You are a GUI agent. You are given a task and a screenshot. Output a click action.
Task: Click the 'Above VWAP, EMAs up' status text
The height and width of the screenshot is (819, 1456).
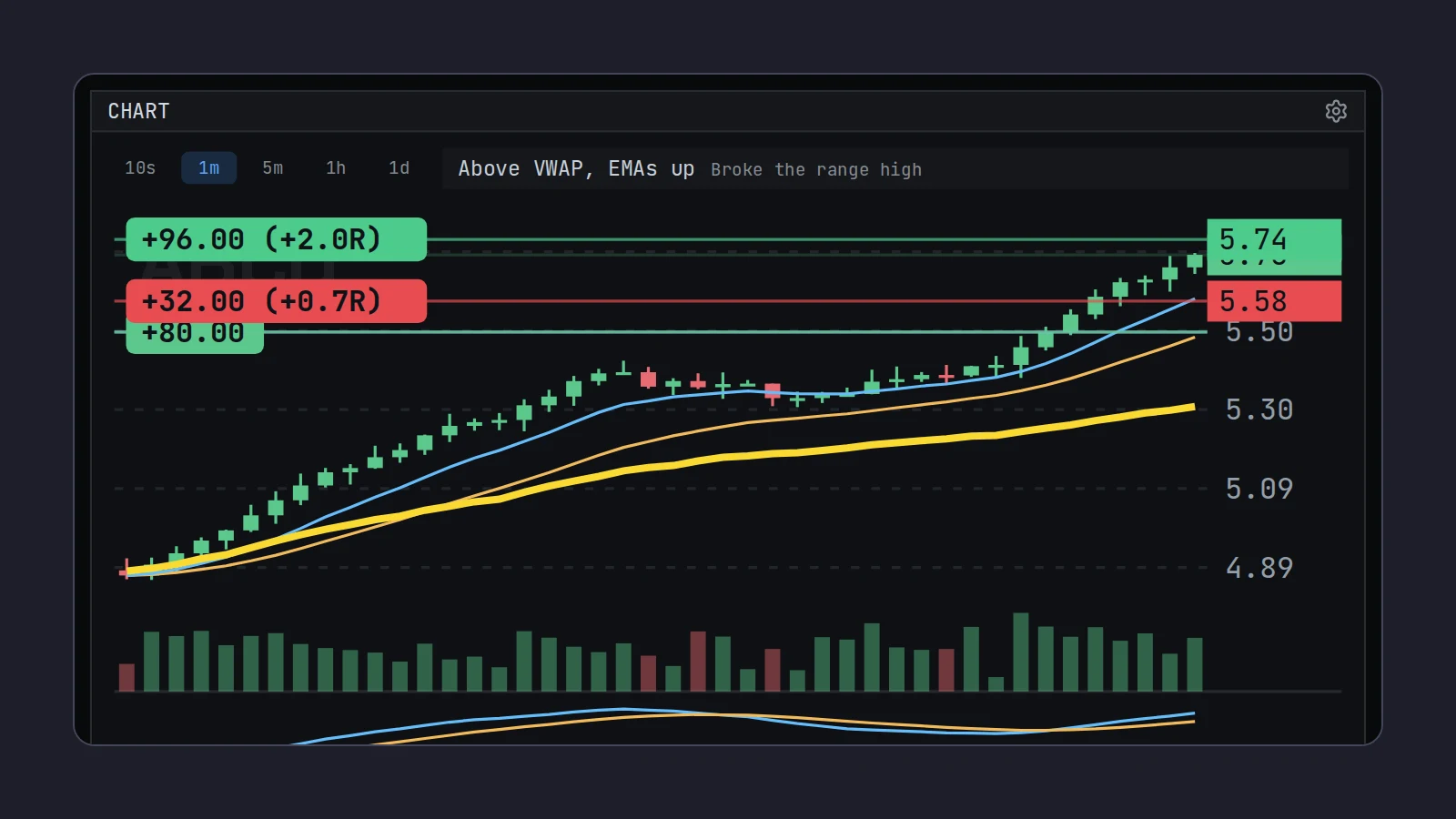576,169
